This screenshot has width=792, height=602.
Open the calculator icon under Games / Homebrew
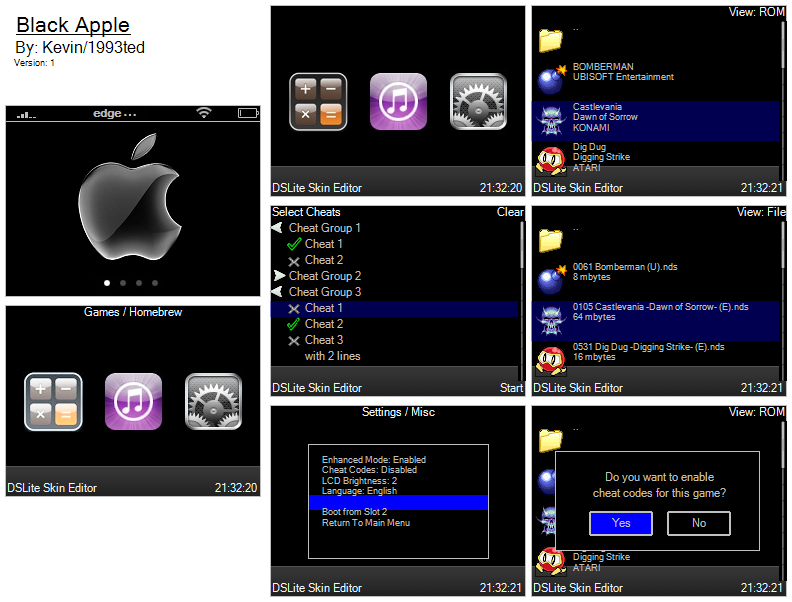coord(54,402)
